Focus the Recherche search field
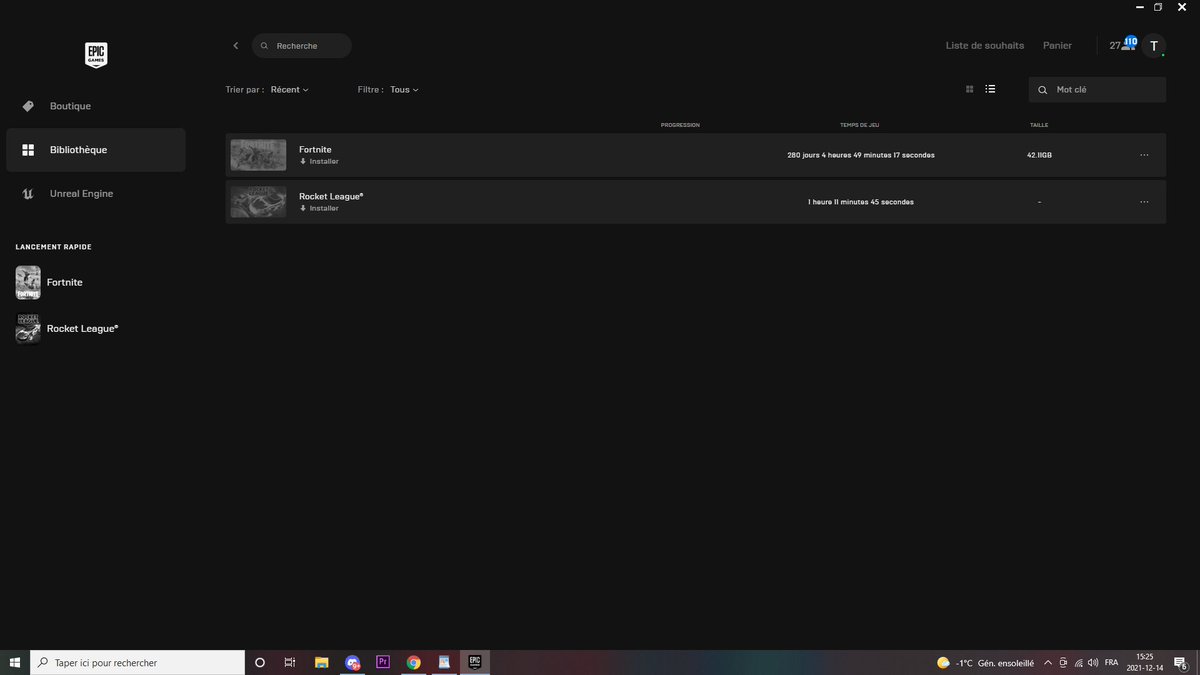 [302, 46]
